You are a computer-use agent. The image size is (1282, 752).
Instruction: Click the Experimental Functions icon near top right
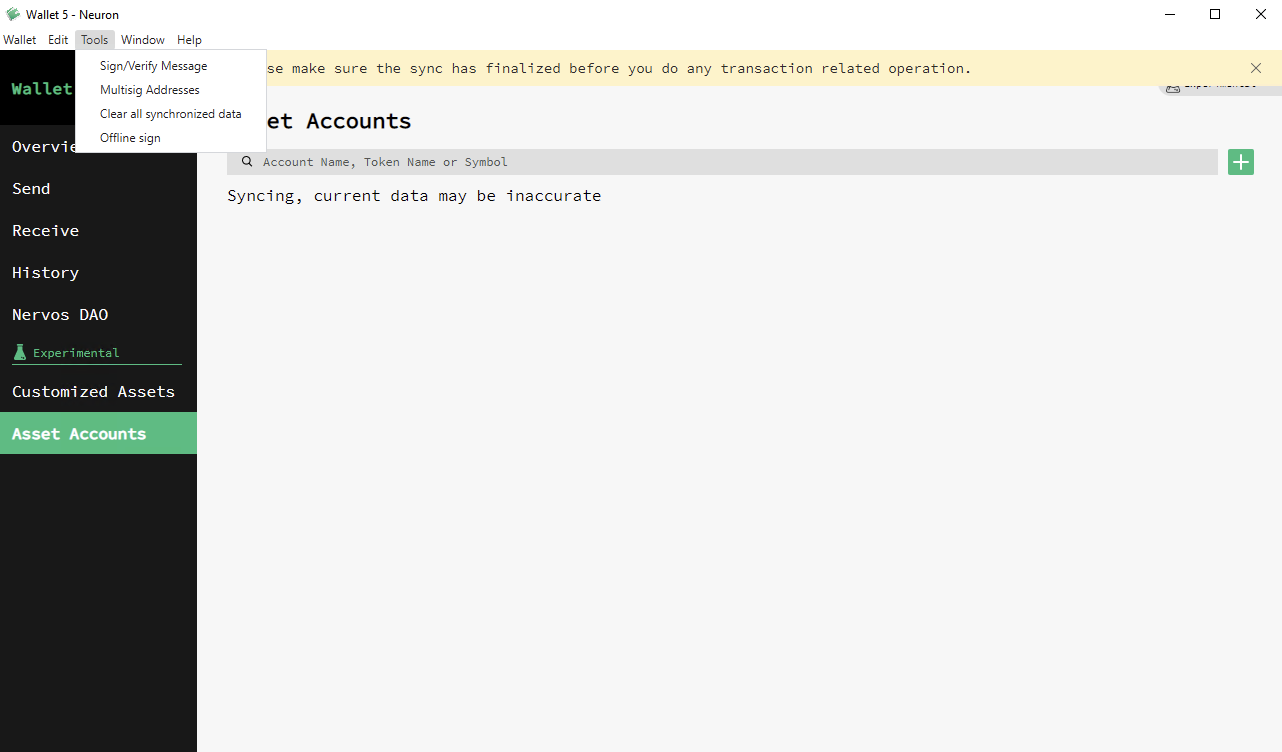tap(1172, 85)
